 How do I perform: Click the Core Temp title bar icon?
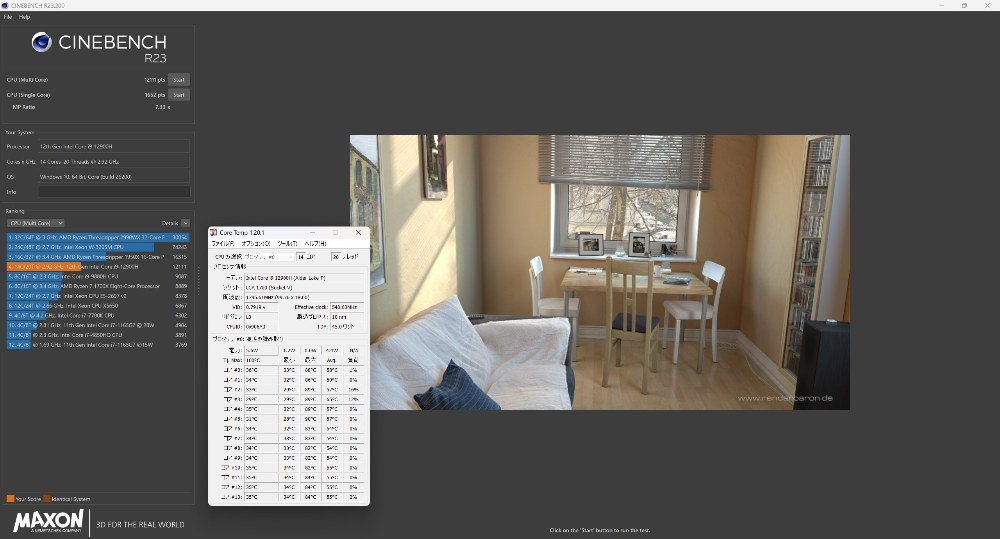(x=214, y=233)
